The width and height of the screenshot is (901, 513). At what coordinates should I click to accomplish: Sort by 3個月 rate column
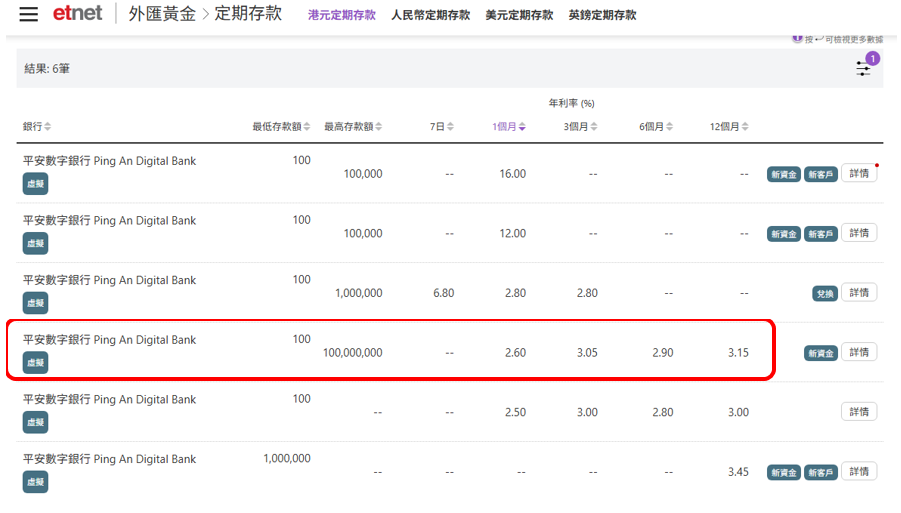click(x=580, y=126)
